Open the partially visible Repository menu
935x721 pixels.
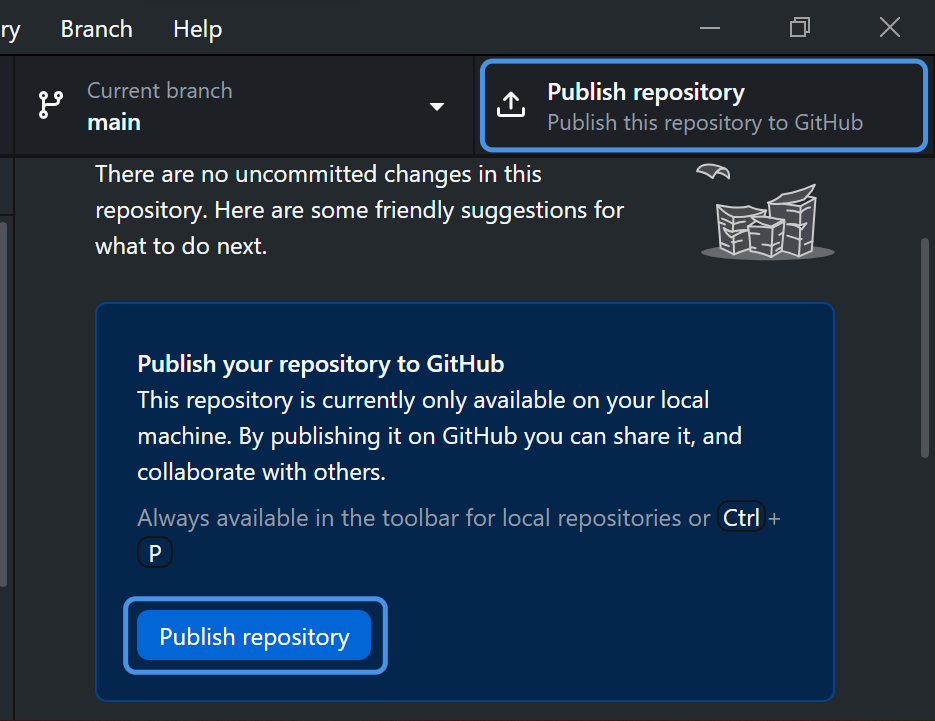[10, 29]
